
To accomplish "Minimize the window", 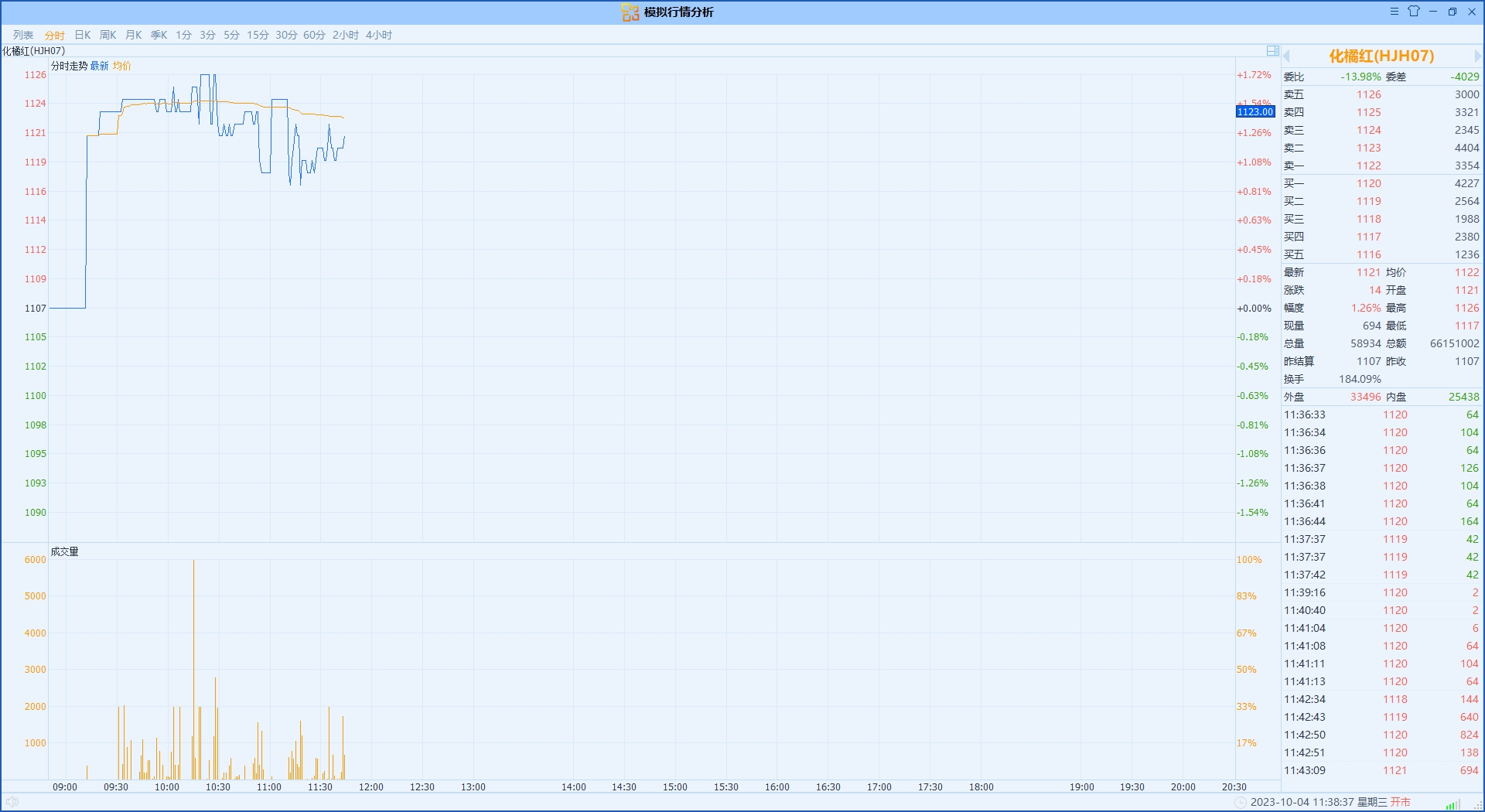I will pos(1433,12).
